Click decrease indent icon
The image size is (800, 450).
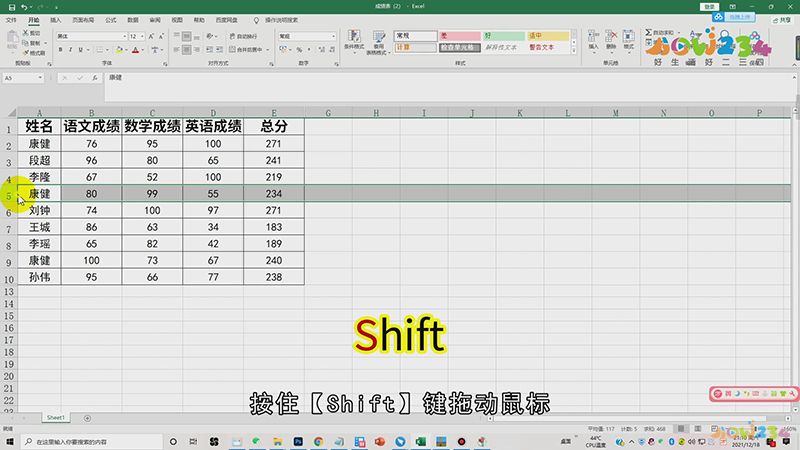coord(210,49)
